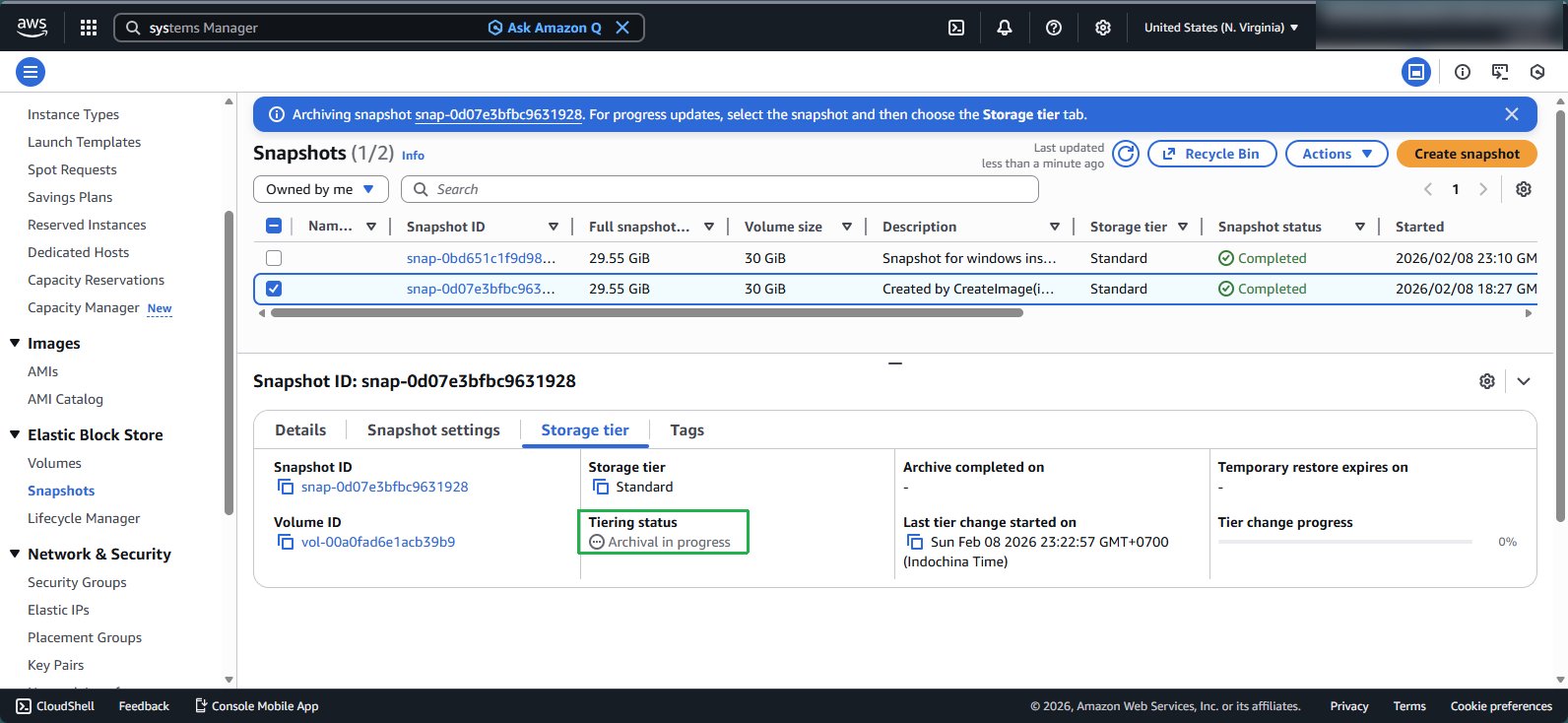Dismiss the archiving snapshot banner
The height and width of the screenshot is (723, 1568).
click(x=1512, y=114)
